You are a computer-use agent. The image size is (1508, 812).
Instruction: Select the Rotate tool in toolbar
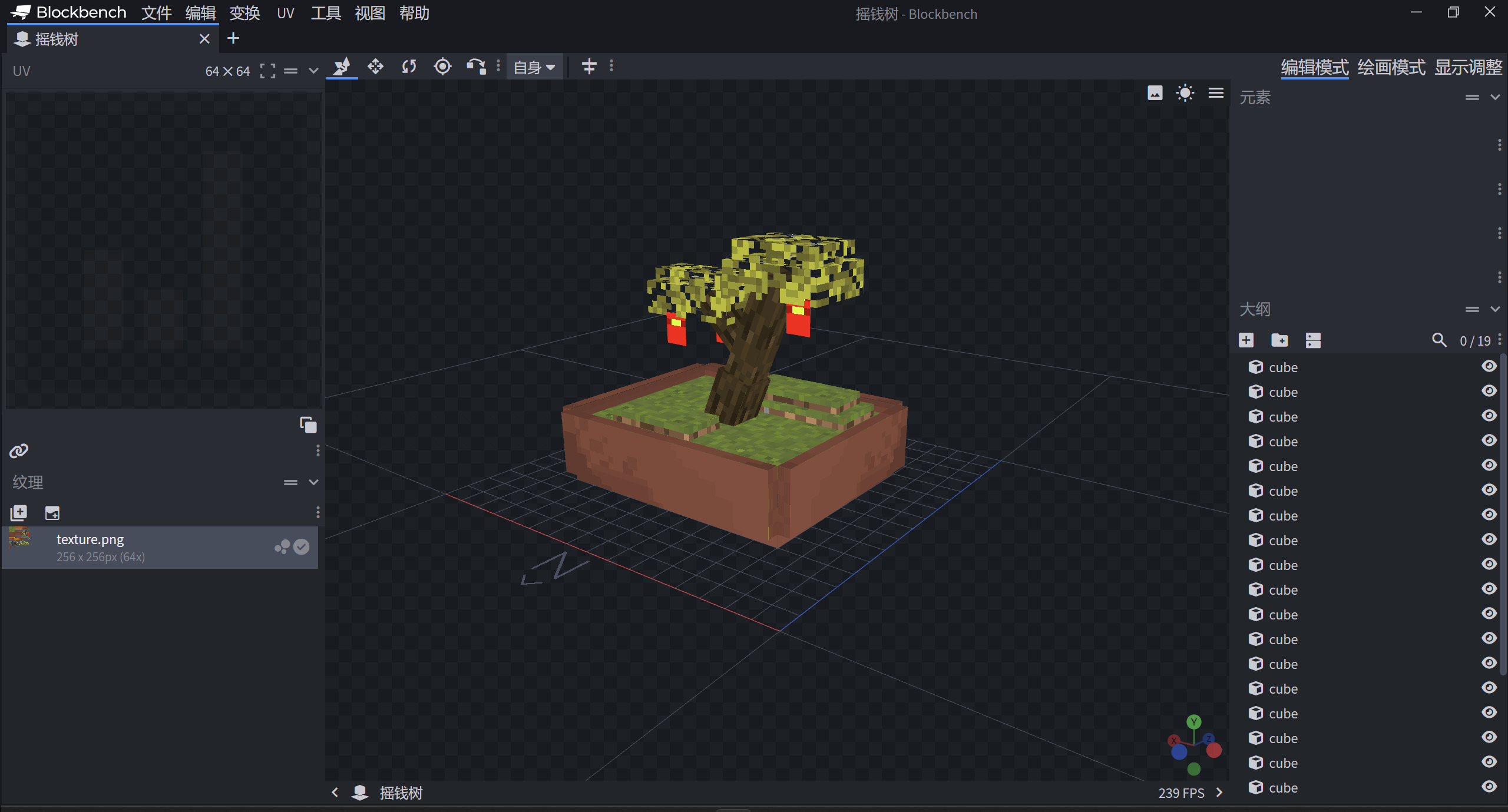(409, 67)
